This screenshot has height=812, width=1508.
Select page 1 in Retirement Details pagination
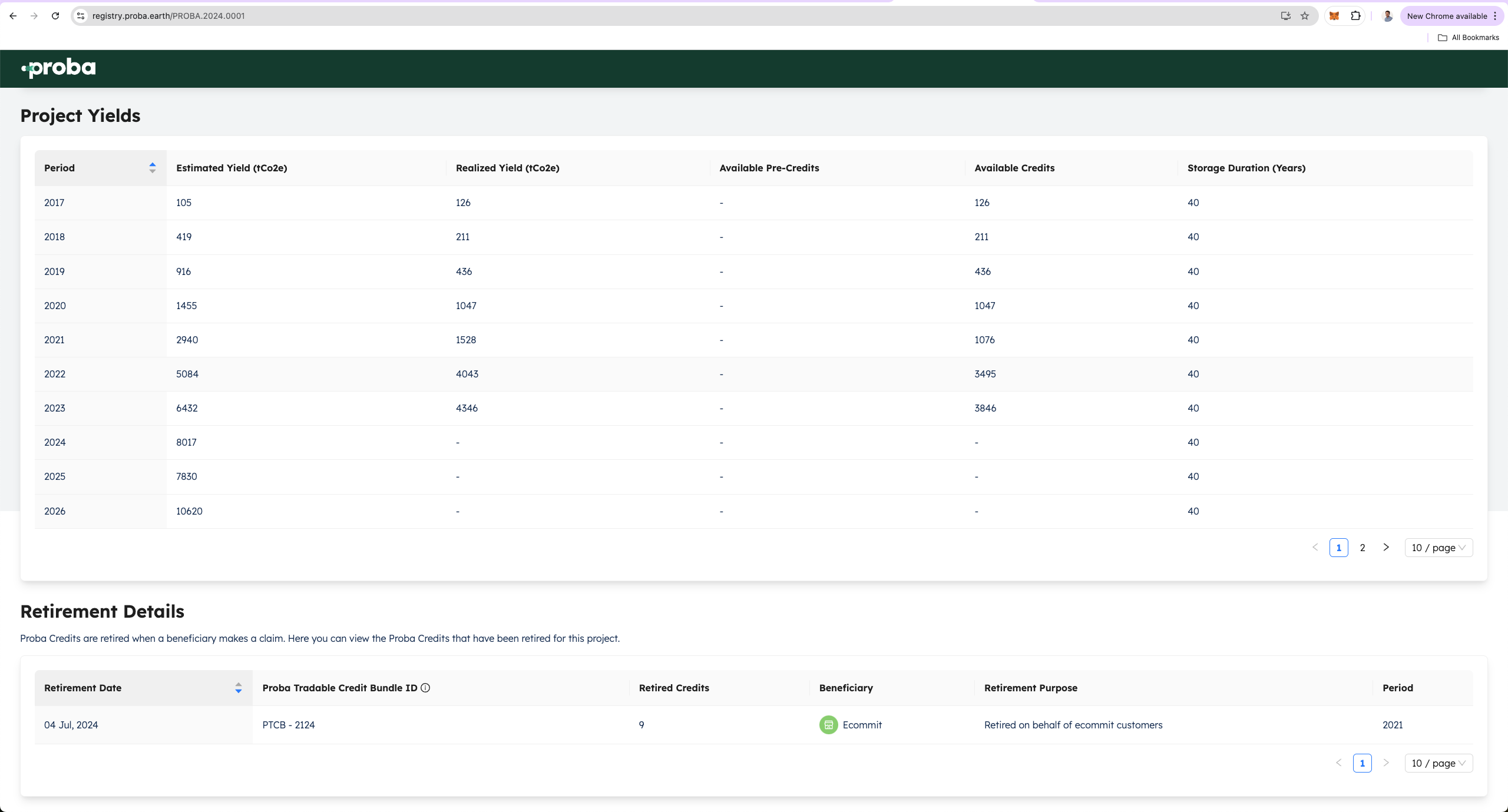point(1362,763)
